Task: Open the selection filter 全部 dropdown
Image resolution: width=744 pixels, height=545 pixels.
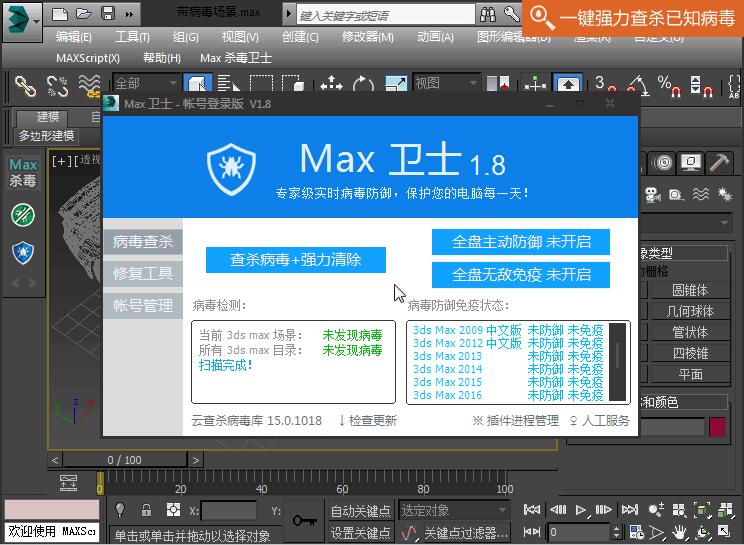Action: click(146, 83)
